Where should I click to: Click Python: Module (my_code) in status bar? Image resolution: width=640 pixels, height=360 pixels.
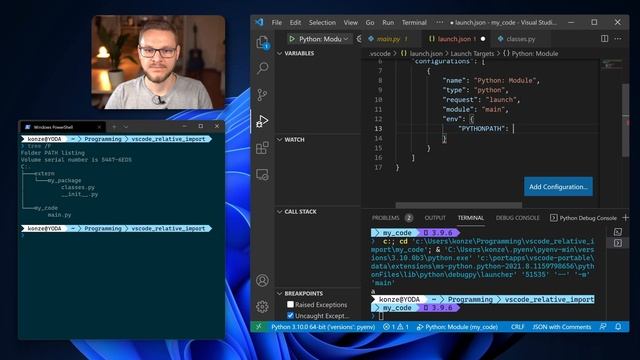(457, 327)
